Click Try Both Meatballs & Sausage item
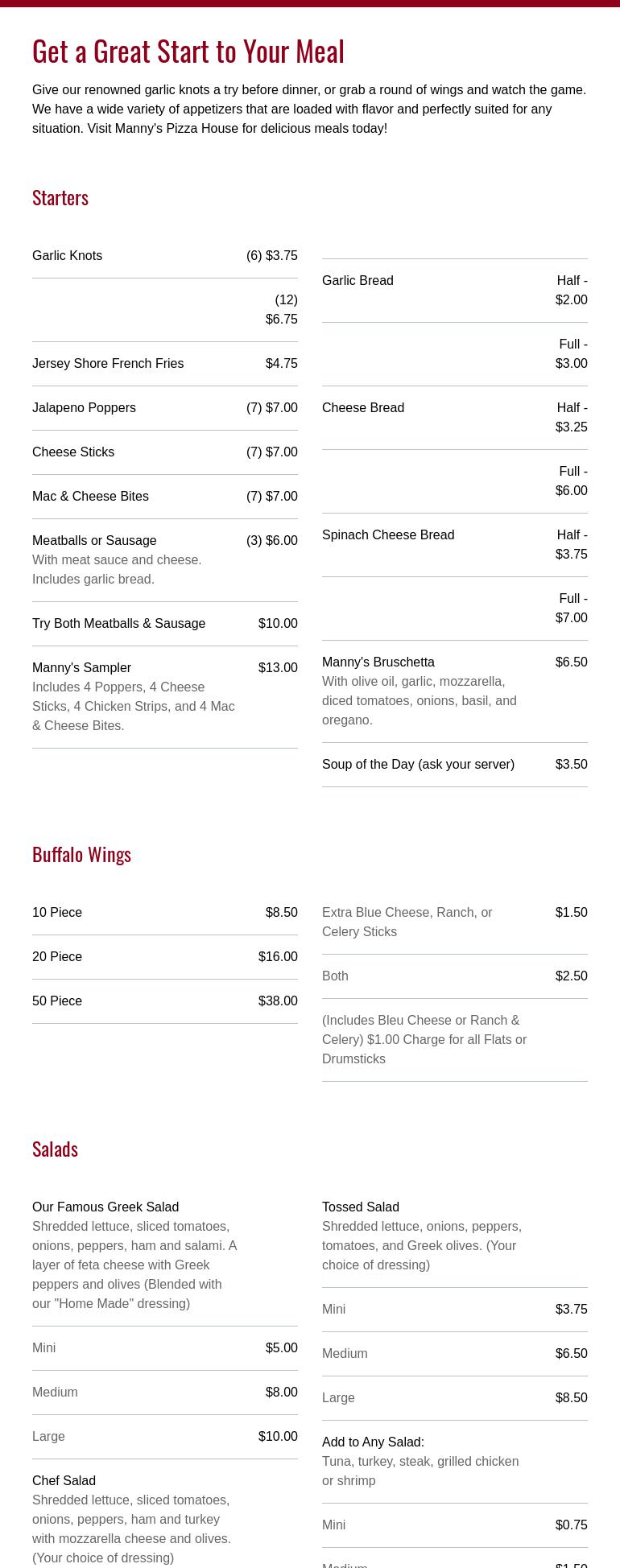620x1568 pixels. (119, 624)
